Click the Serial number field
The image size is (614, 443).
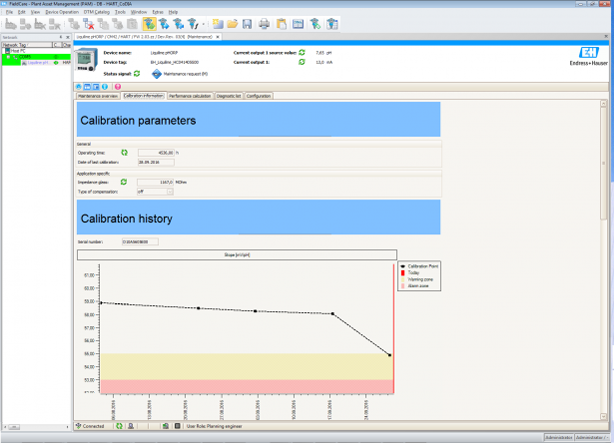coord(140,242)
